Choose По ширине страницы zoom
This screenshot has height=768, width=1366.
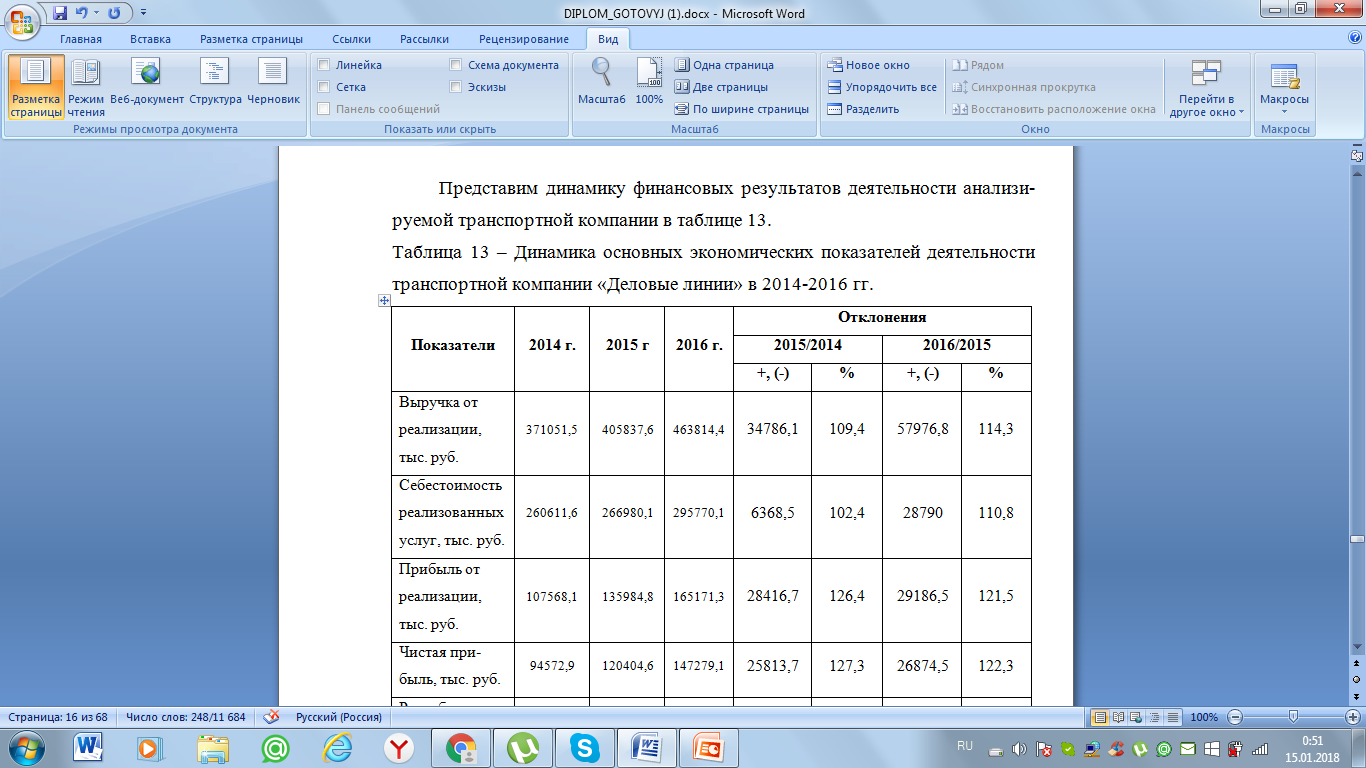coord(742,109)
